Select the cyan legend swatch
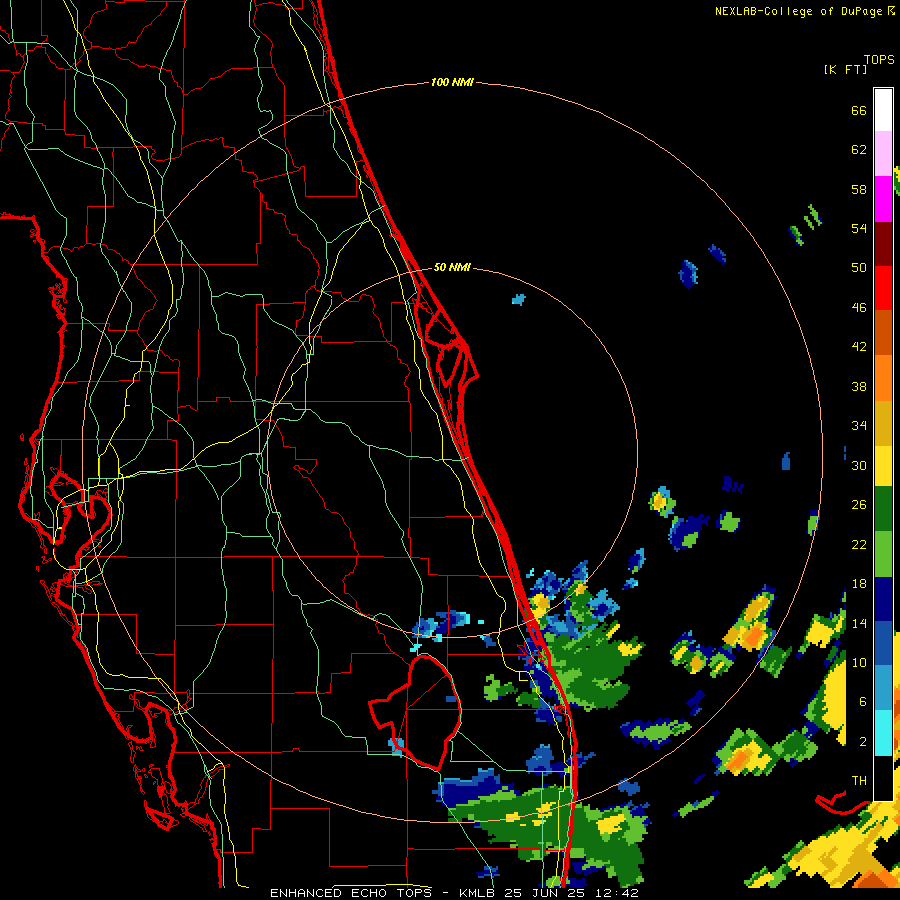This screenshot has width=900, height=900. click(883, 732)
